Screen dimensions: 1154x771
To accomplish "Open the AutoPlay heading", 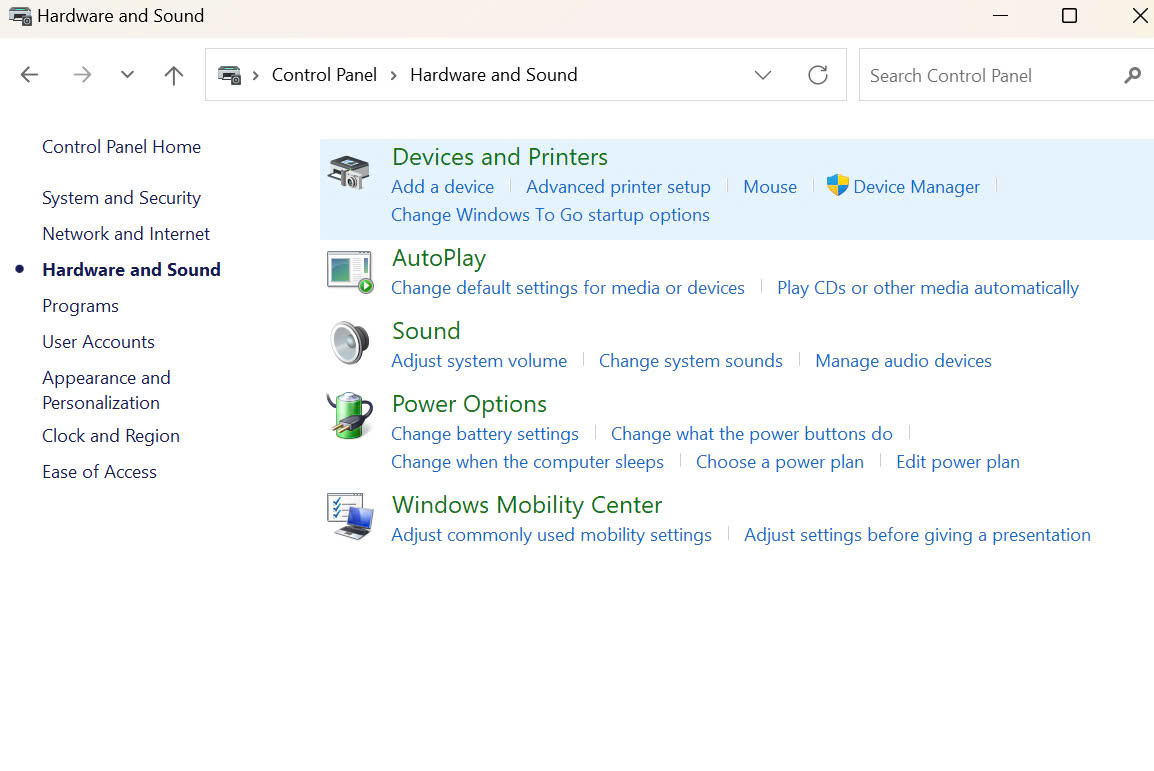I will tap(439, 258).
